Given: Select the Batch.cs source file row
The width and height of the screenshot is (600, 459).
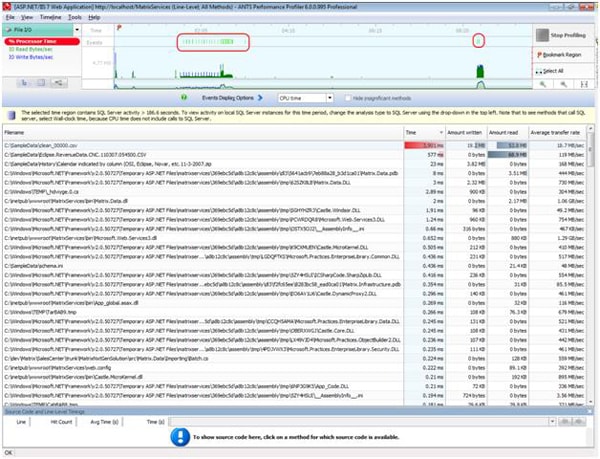Looking at the screenshot, I should click(294, 359).
